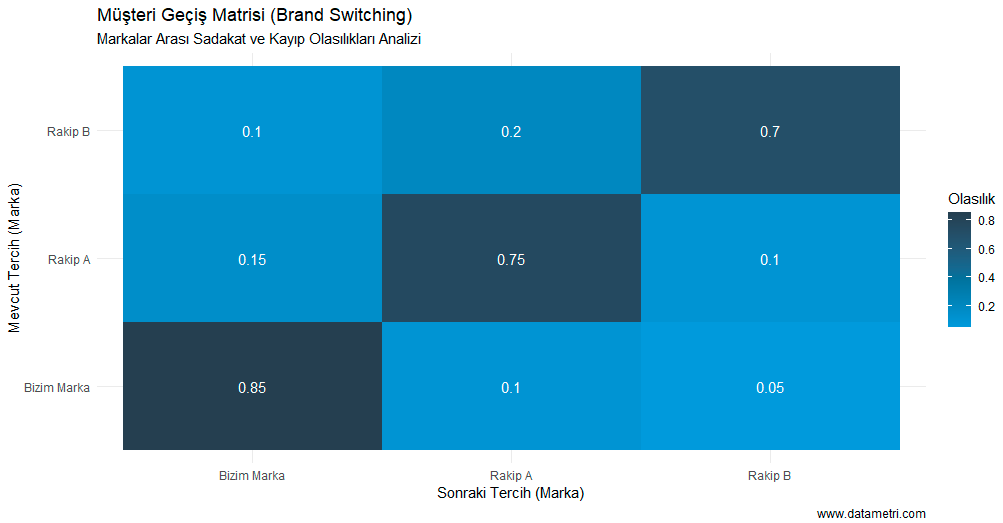
Task: Click the 0.2 heatmap cell
Action: point(511,131)
